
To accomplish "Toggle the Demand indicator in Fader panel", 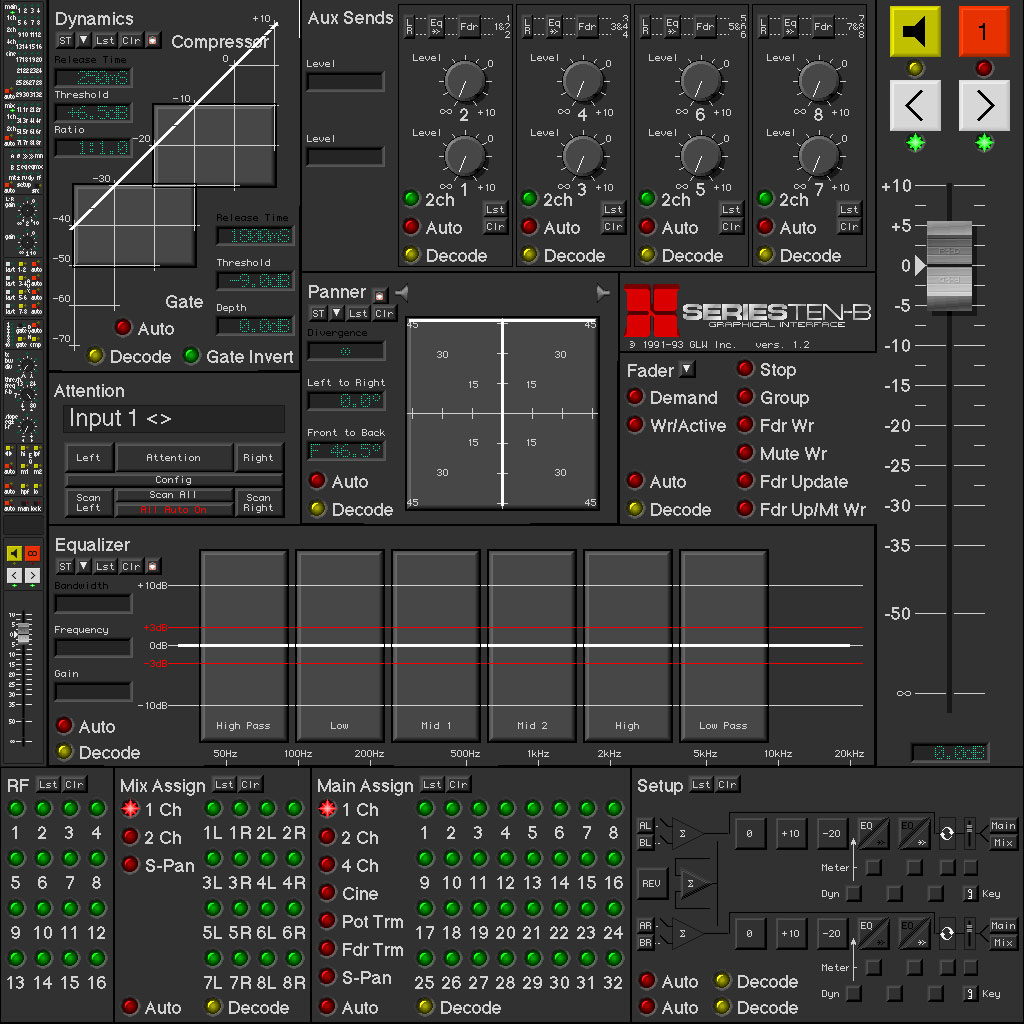I will click(x=635, y=397).
